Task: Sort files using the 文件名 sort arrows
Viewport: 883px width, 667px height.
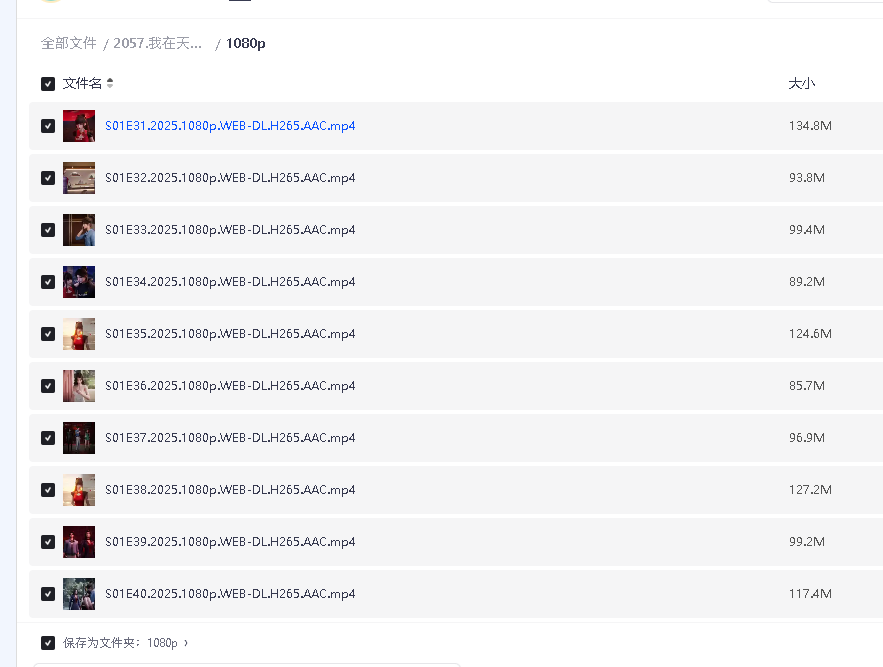Action: [x=110, y=84]
